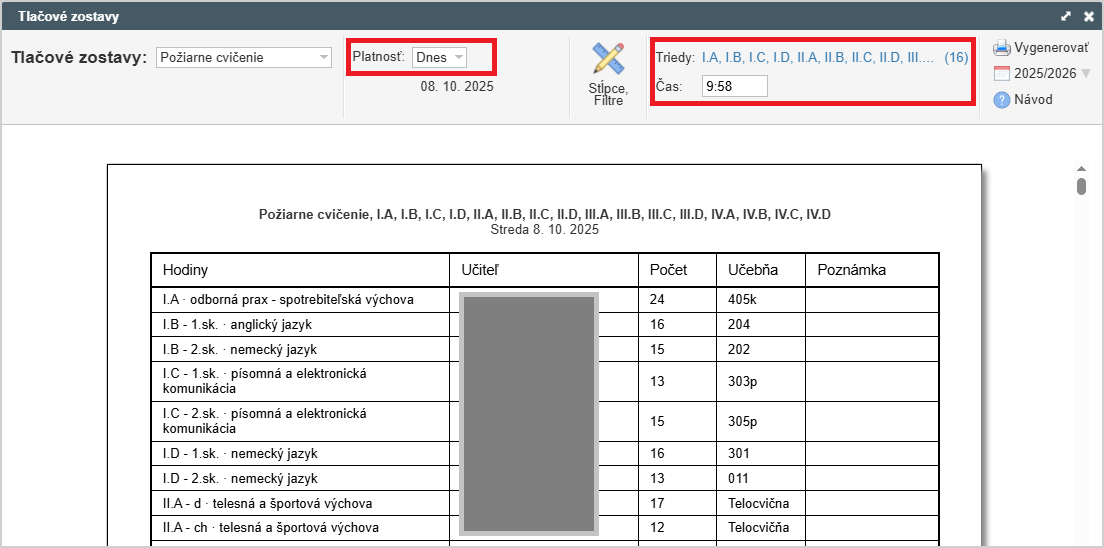Close the Tlačové zostavy dialog
Viewport: 1104px width, 548px height.
click(1089, 16)
